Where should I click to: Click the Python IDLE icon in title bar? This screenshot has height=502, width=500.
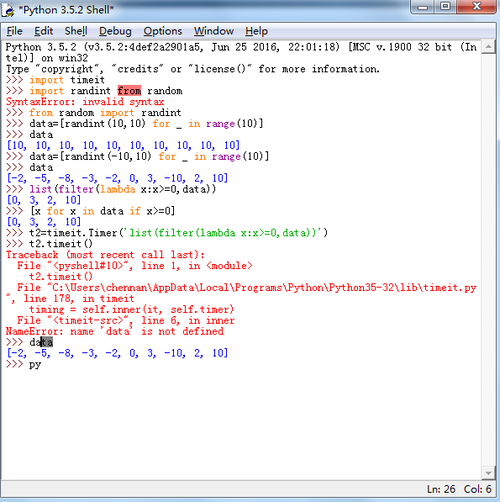tap(8, 10)
